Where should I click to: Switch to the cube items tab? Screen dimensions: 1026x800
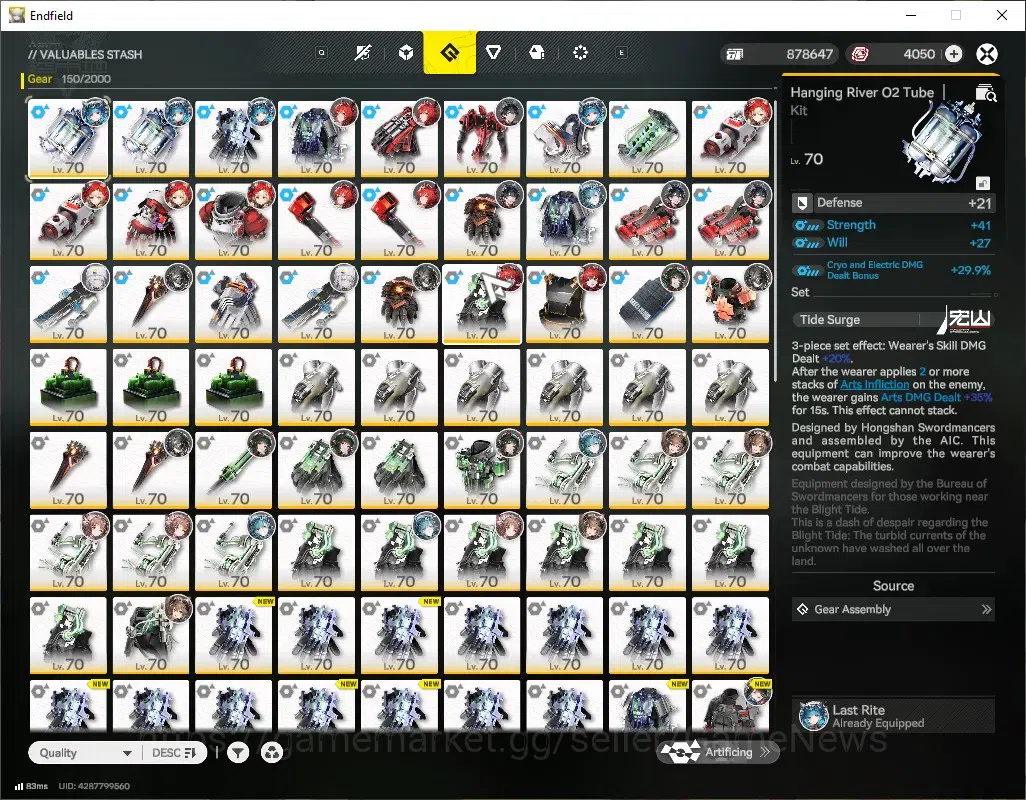(406, 53)
